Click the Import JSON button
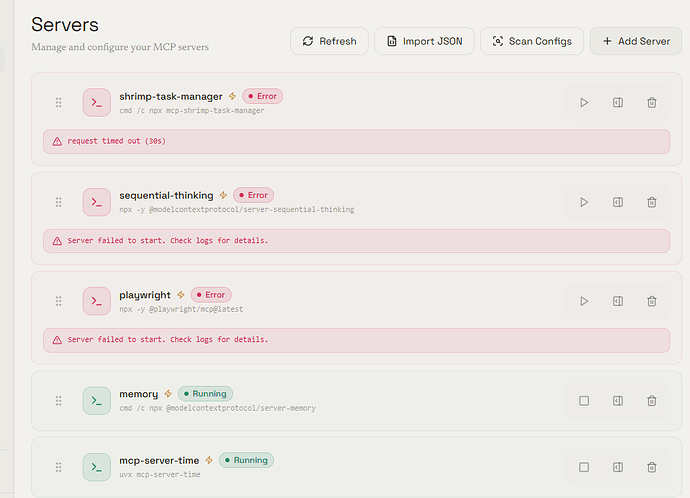The height and width of the screenshot is (498, 690). [424, 41]
